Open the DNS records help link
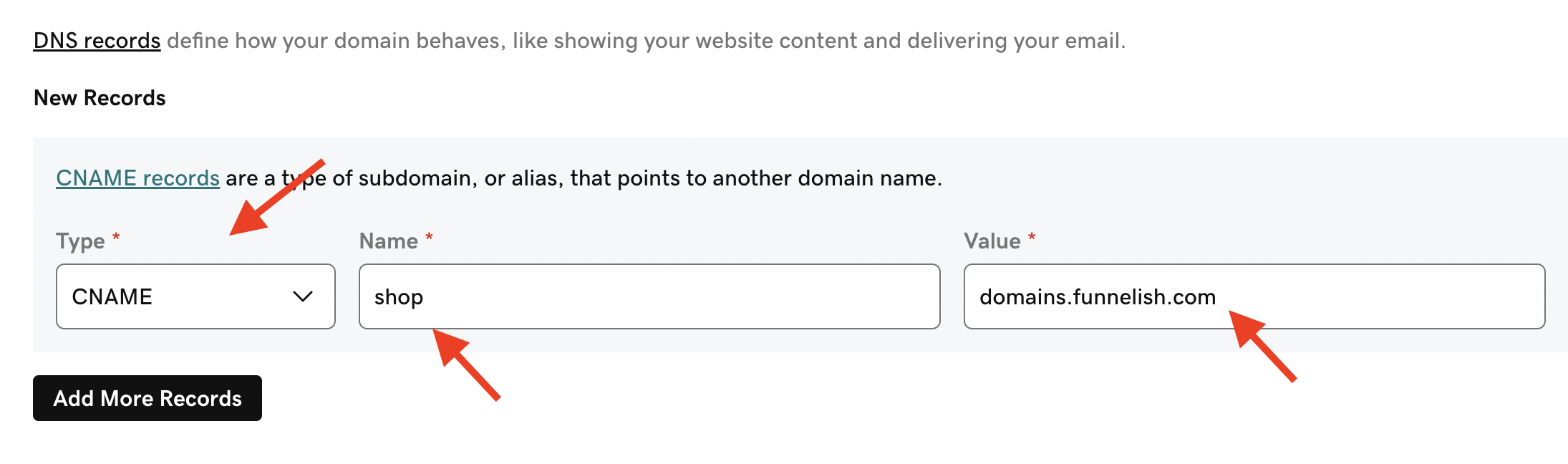Screen dimensions: 1568x464 tap(97, 41)
